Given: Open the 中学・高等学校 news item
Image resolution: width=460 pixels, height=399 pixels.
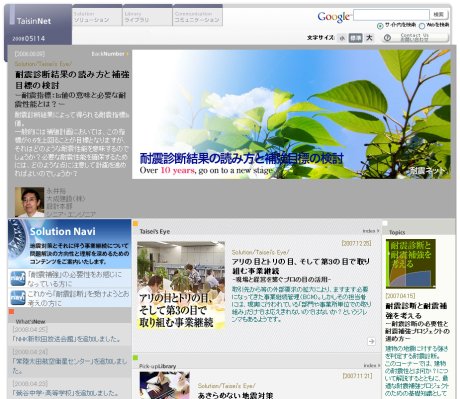Looking at the screenshot, I should [65, 393].
